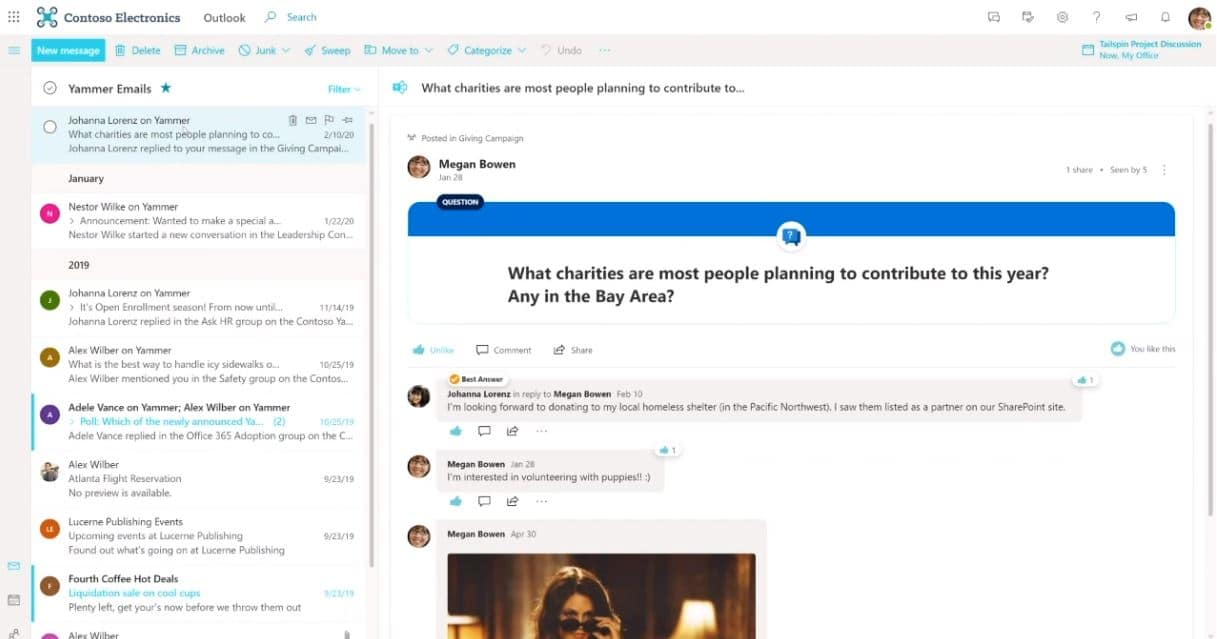This screenshot has width=1217, height=639.
Task: Toggle the hamburger navigation pane
Action: click(x=14, y=50)
